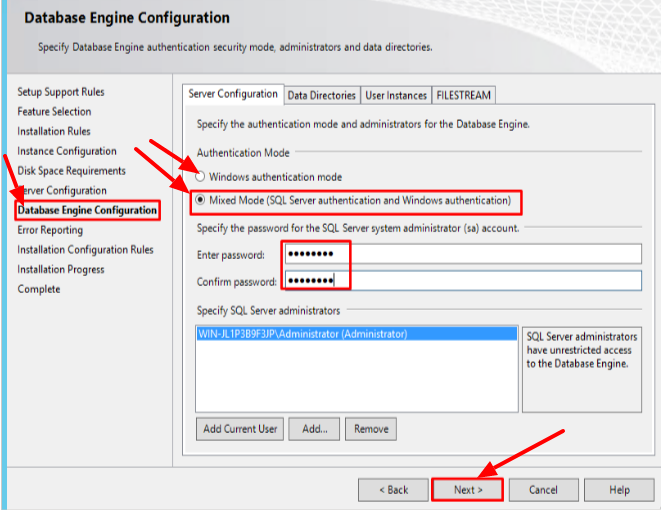The height and width of the screenshot is (510, 665).
Task: Click the Add Current User button
Action: click(x=240, y=429)
